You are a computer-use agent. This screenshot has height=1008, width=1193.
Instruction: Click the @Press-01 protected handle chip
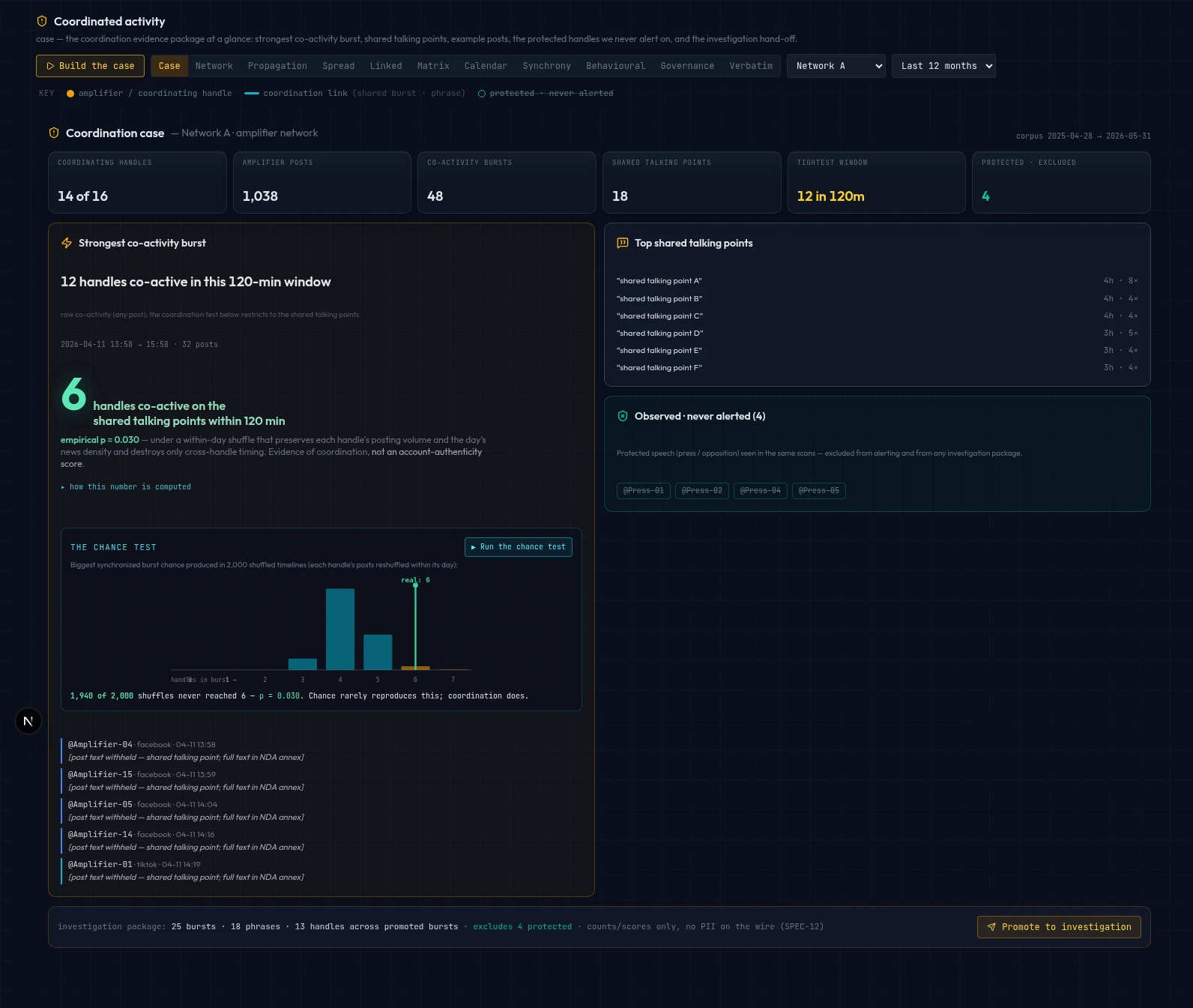[x=644, y=491]
